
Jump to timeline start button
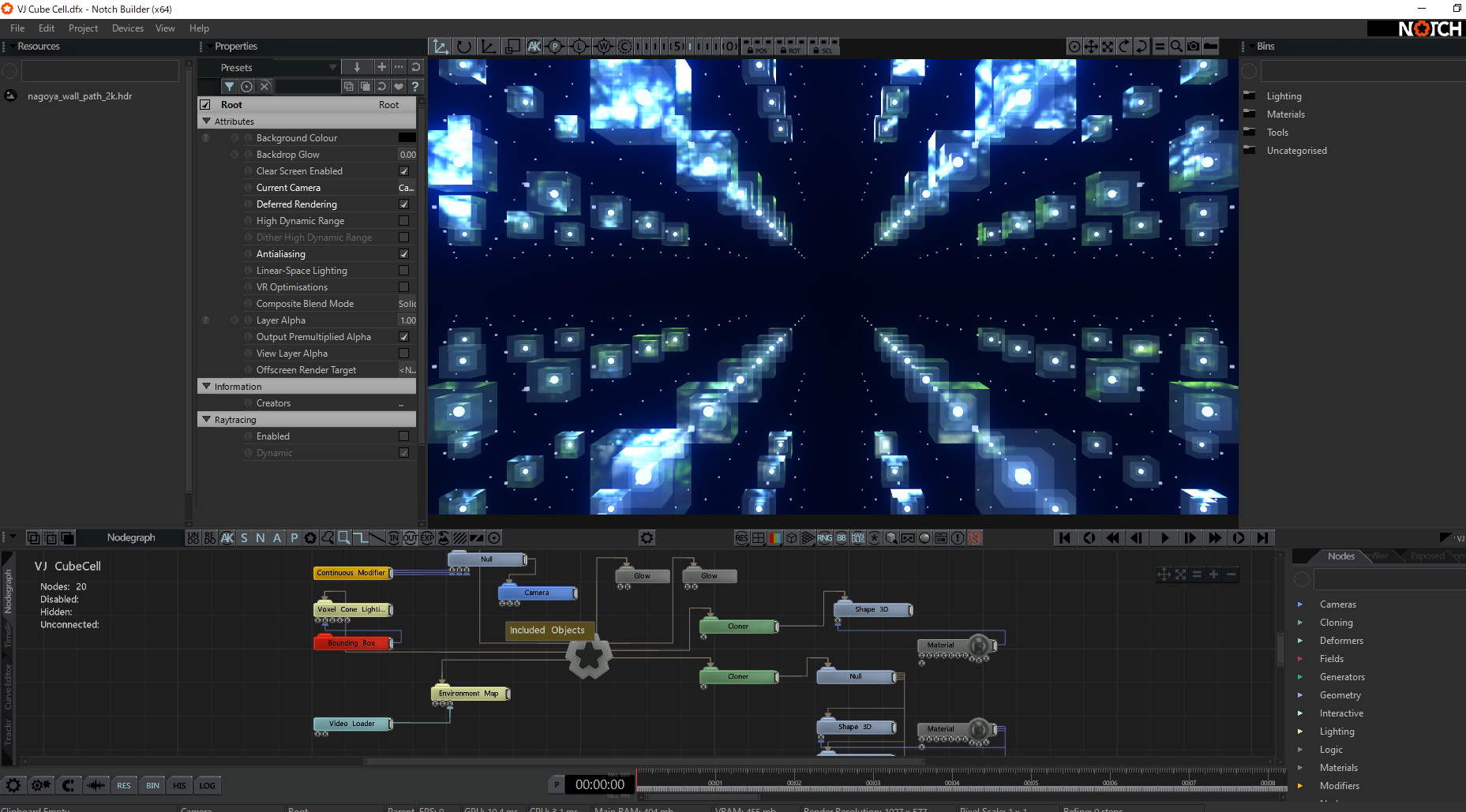pyautogui.click(x=1065, y=538)
